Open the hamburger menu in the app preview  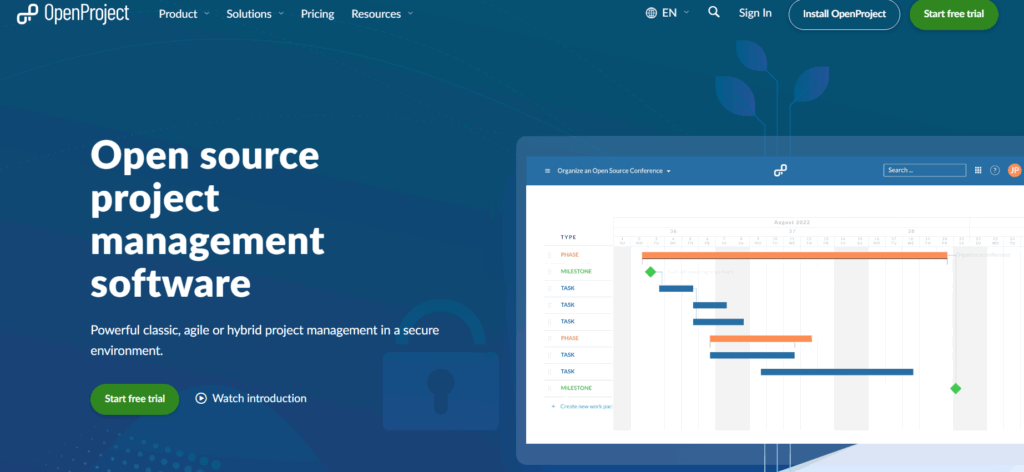pos(547,171)
